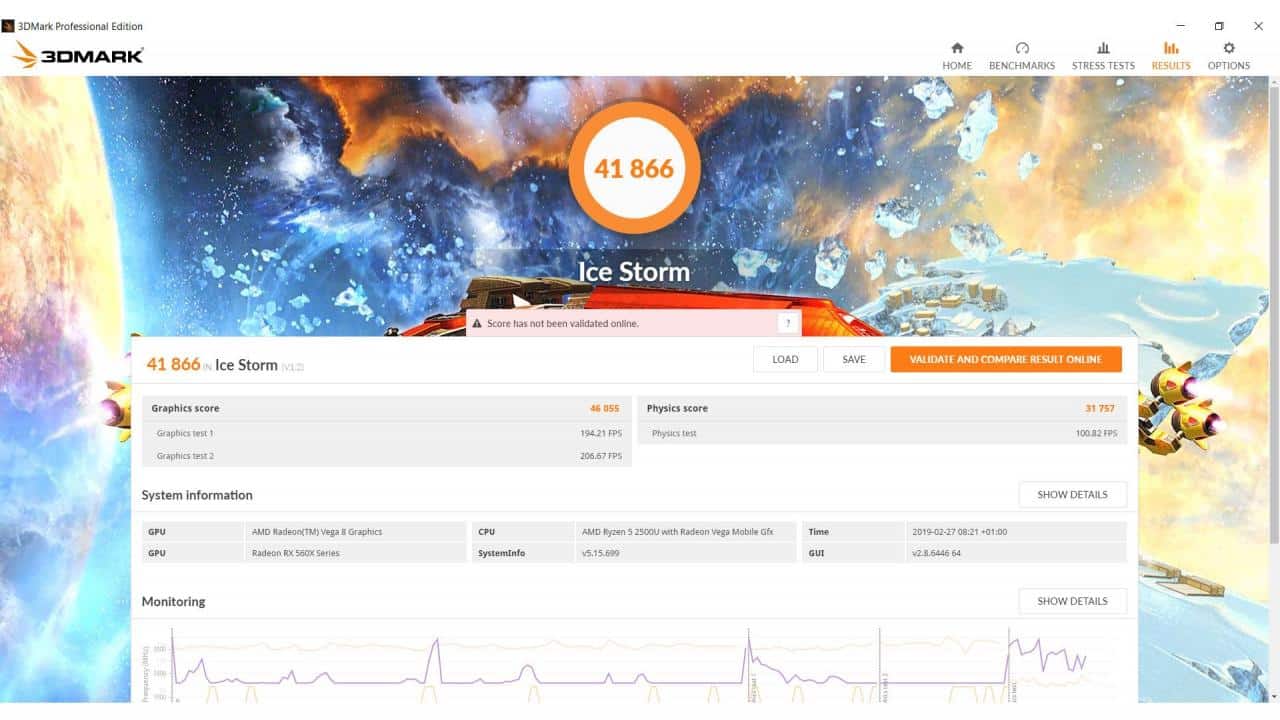The width and height of the screenshot is (1280, 720).
Task: Click the Stress Tests bar chart icon
Action: point(1103,48)
